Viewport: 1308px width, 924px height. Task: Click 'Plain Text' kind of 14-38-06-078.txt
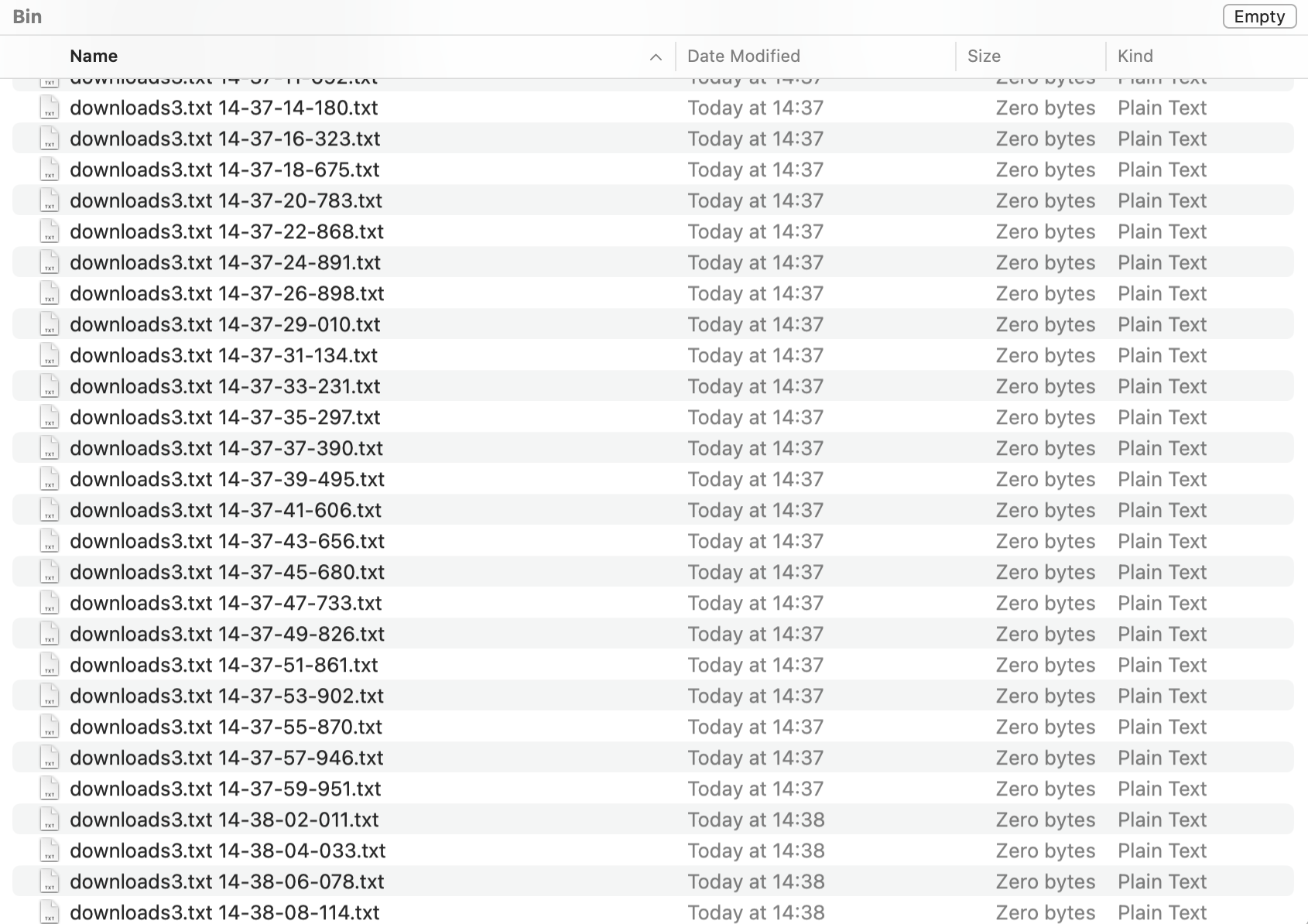(x=1162, y=881)
